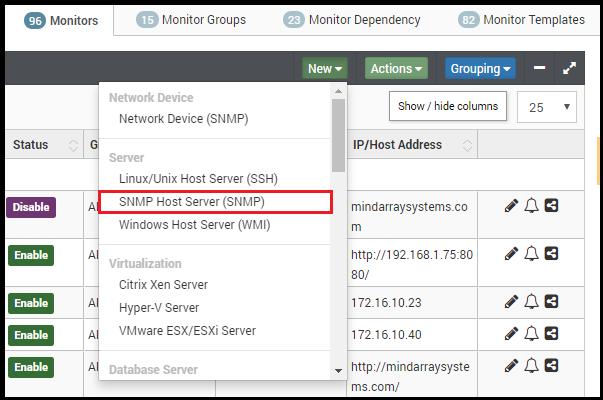Click the Show / hide columns button
This screenshot has width=603, height=400.
(x=448, y=106)
